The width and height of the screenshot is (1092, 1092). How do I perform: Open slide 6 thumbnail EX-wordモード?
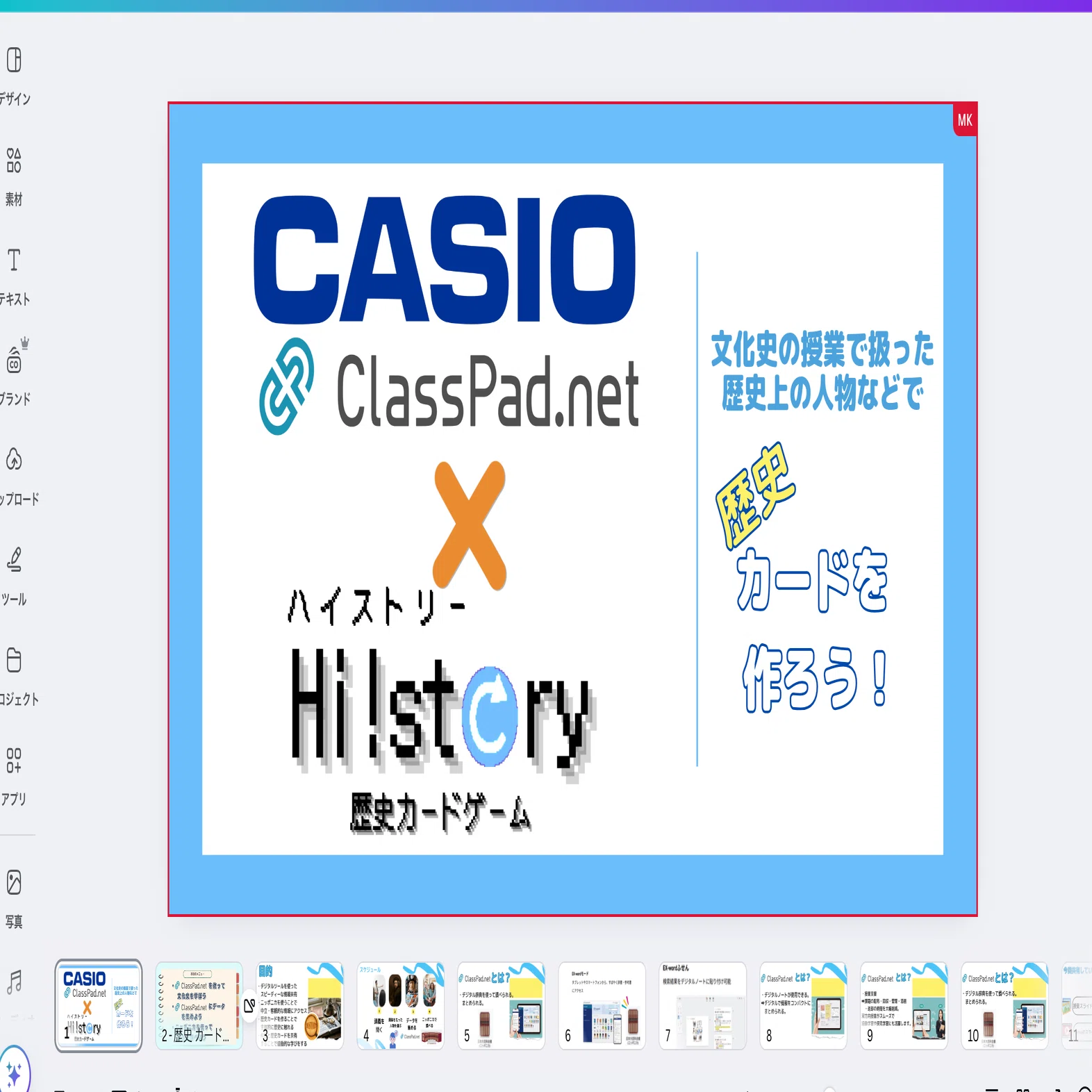(602, 1005)
